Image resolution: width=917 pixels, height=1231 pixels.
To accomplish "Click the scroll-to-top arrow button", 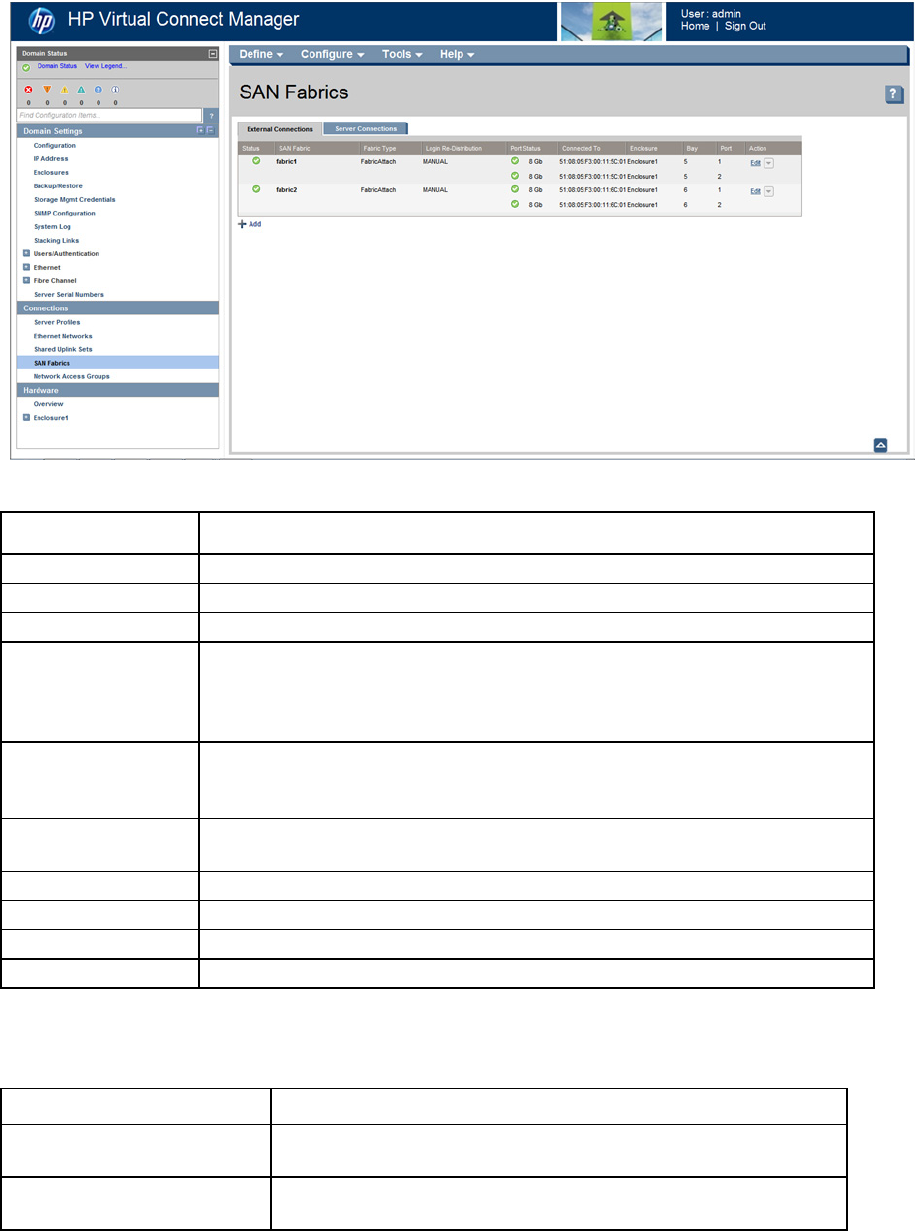I will coord(881,445).
